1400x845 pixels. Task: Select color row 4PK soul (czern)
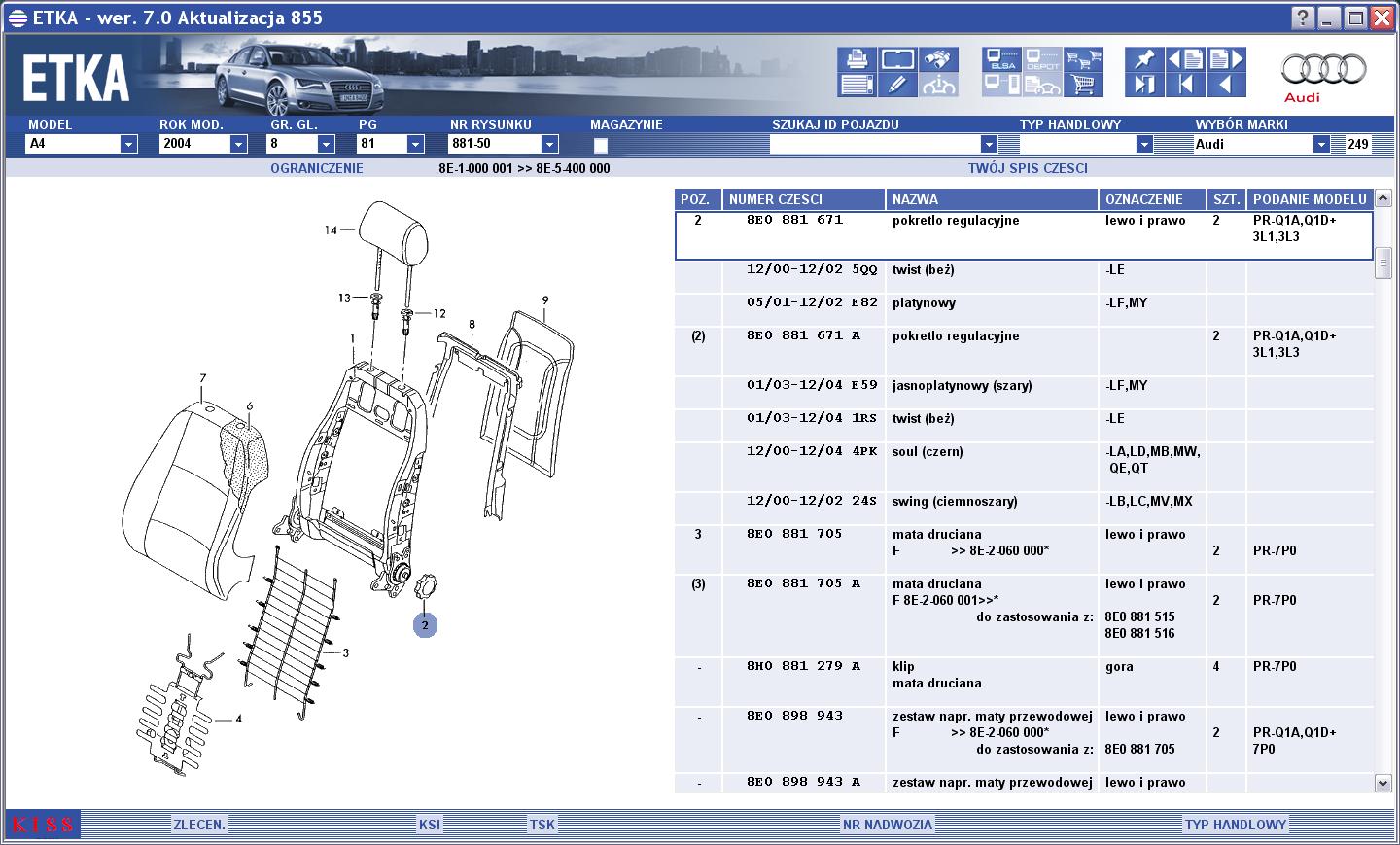click(x=1025, y=468)
